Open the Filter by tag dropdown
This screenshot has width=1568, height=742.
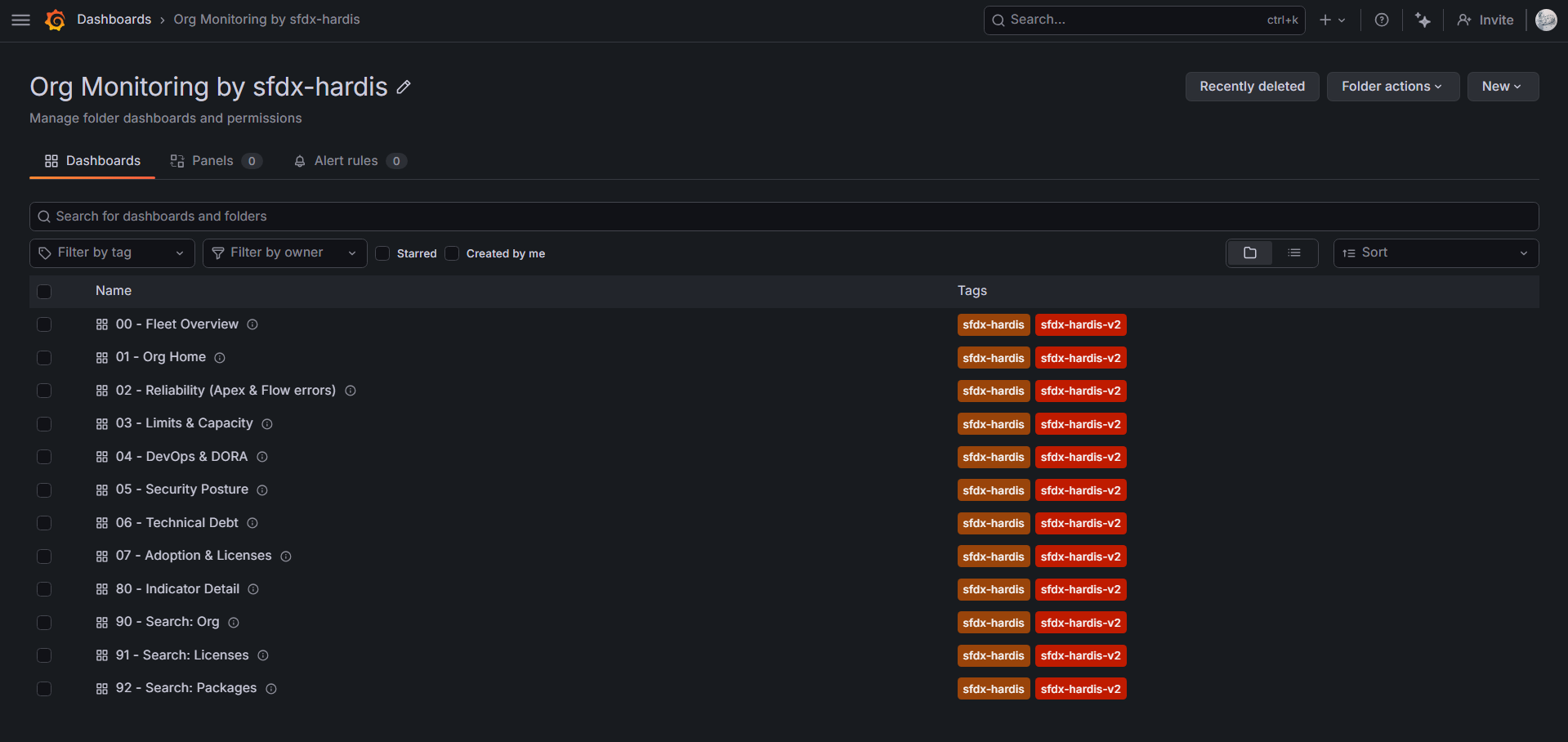(112, 253)
